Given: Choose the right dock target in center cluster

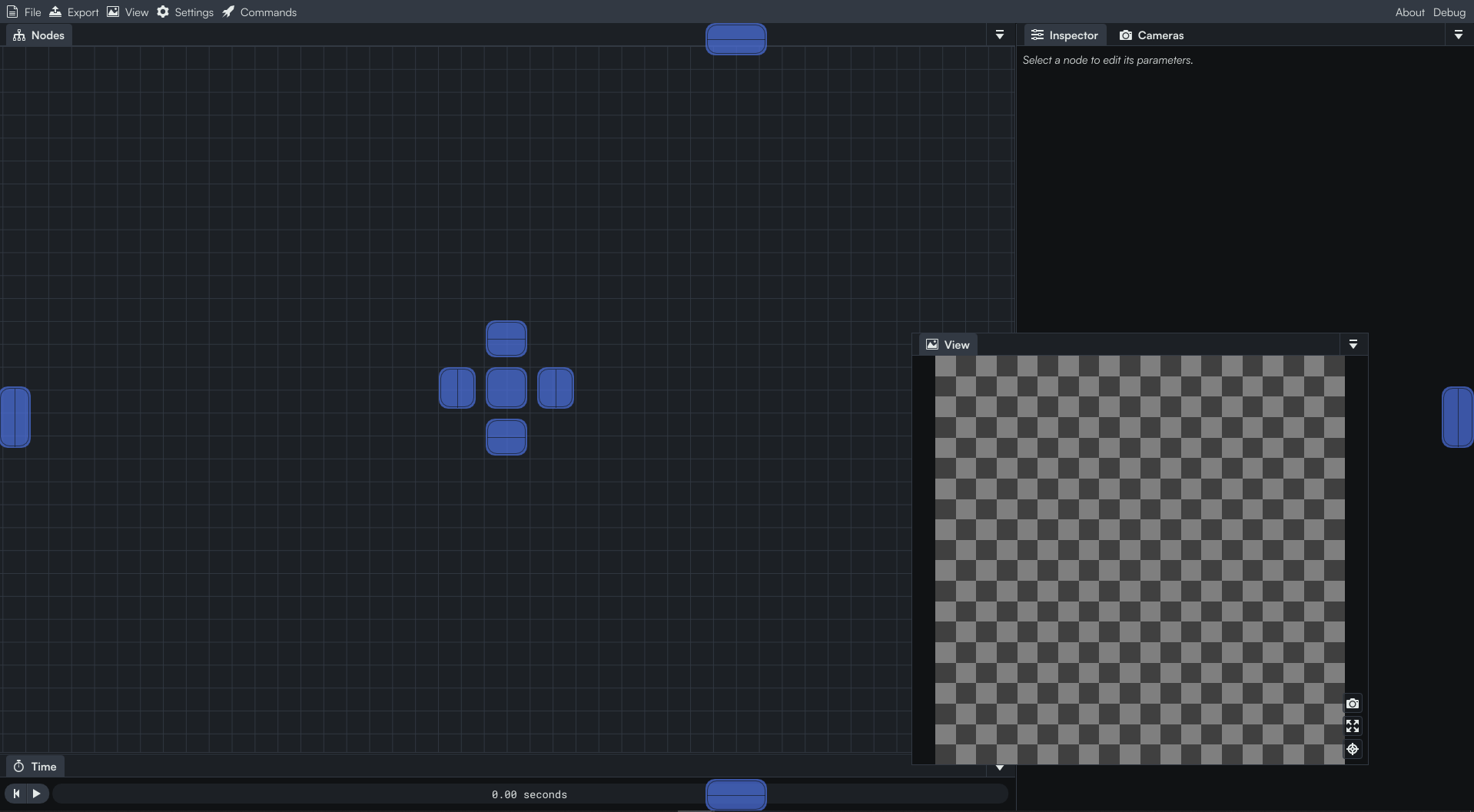Looking at the screenshot, I should click(556, 388).
